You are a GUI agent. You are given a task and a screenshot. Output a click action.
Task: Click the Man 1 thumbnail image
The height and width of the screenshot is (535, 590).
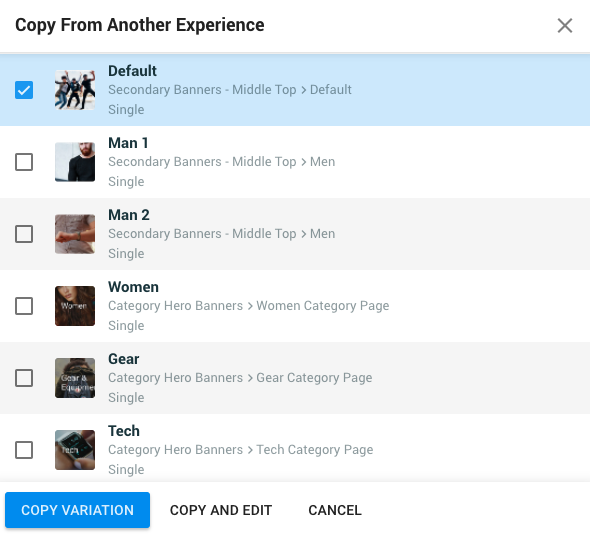[75, 162]
